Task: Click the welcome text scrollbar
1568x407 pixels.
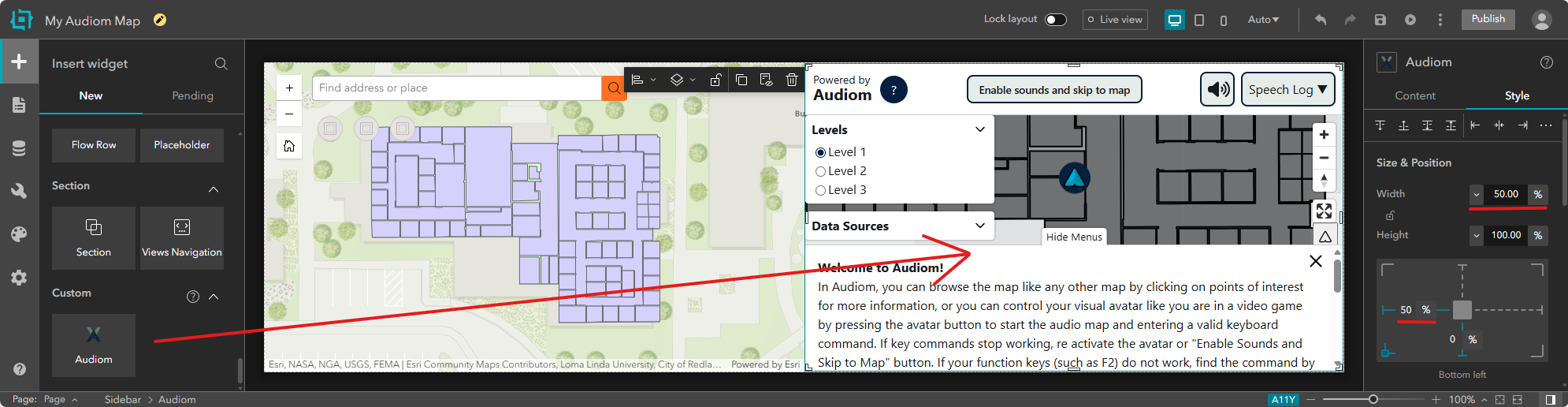Action: point(1337,276)
